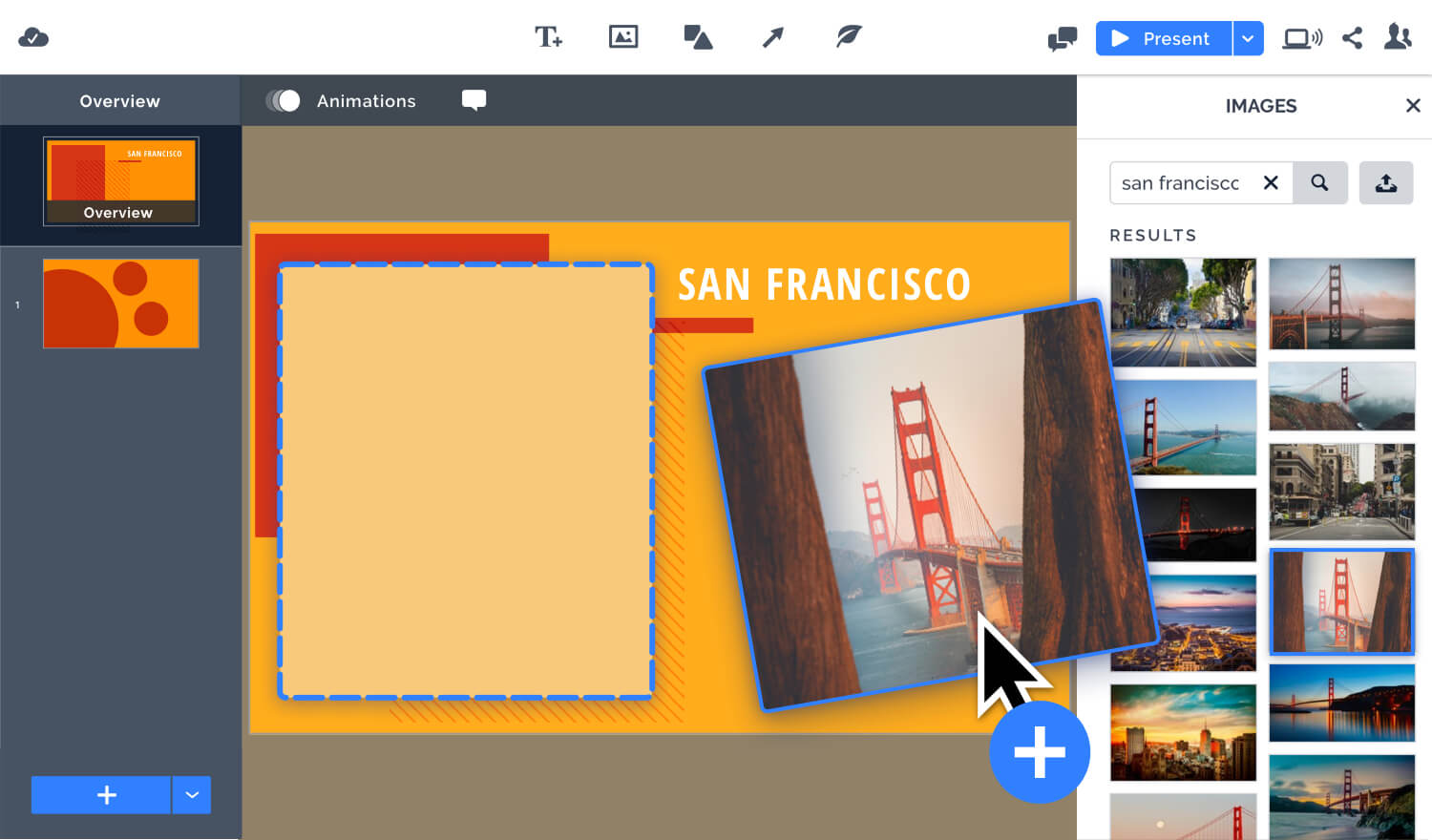1432x840 pixels.
Task: Open the Share options
Action: [1352, 38]
